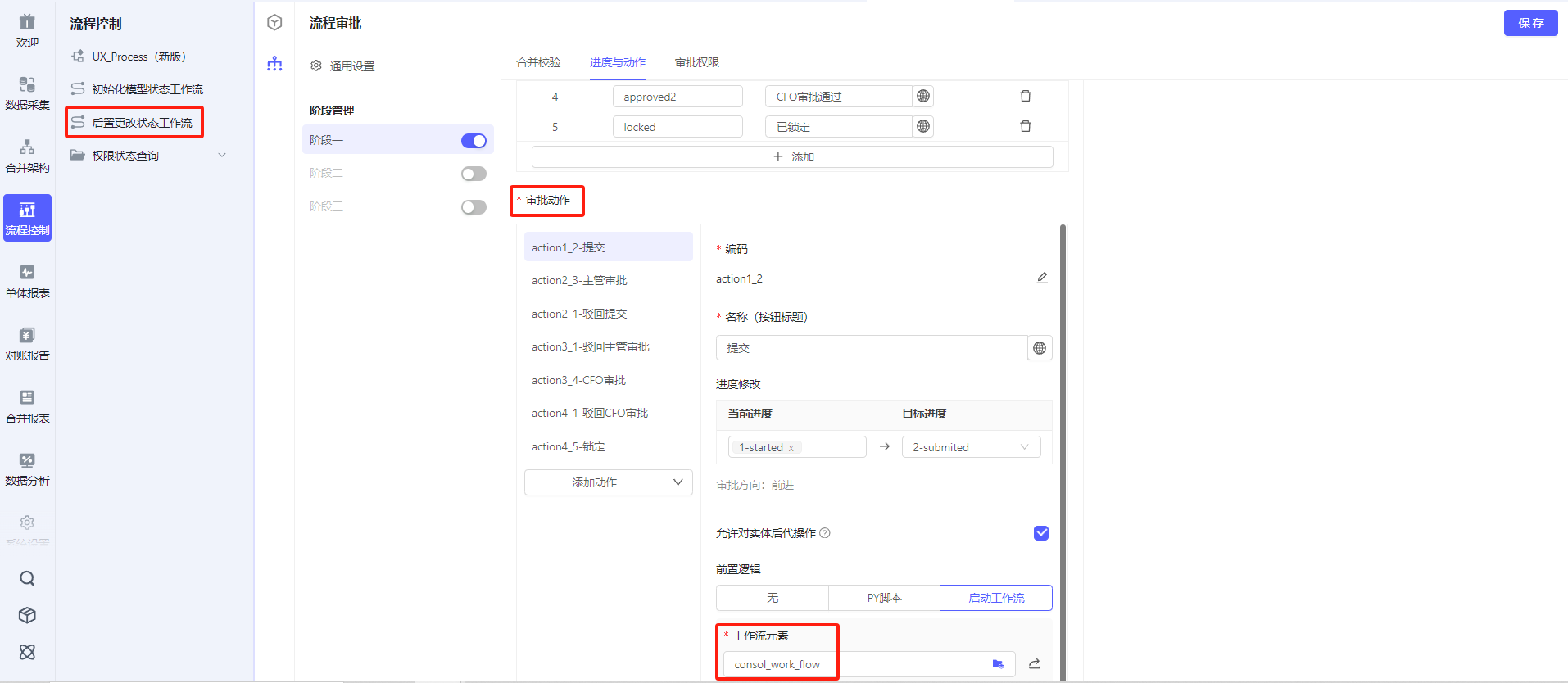The height and width of the screenshot is (683, 1568).
Task: Expand the 添加动作 dropdown arrow
Action: coord(678,482)
